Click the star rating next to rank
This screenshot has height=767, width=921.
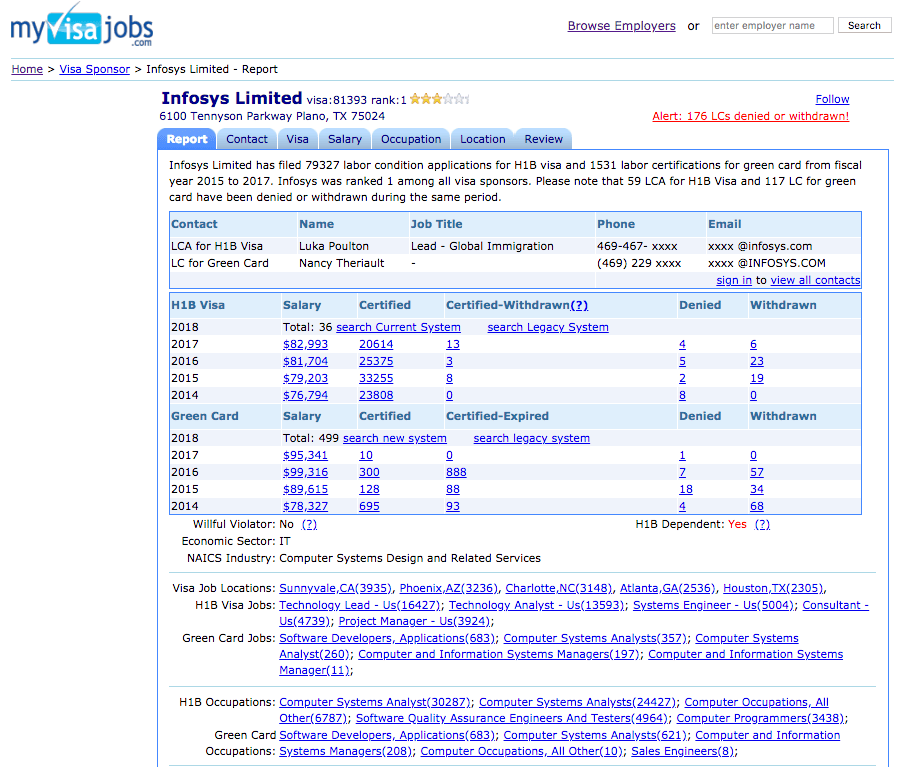tap(439, 99)
